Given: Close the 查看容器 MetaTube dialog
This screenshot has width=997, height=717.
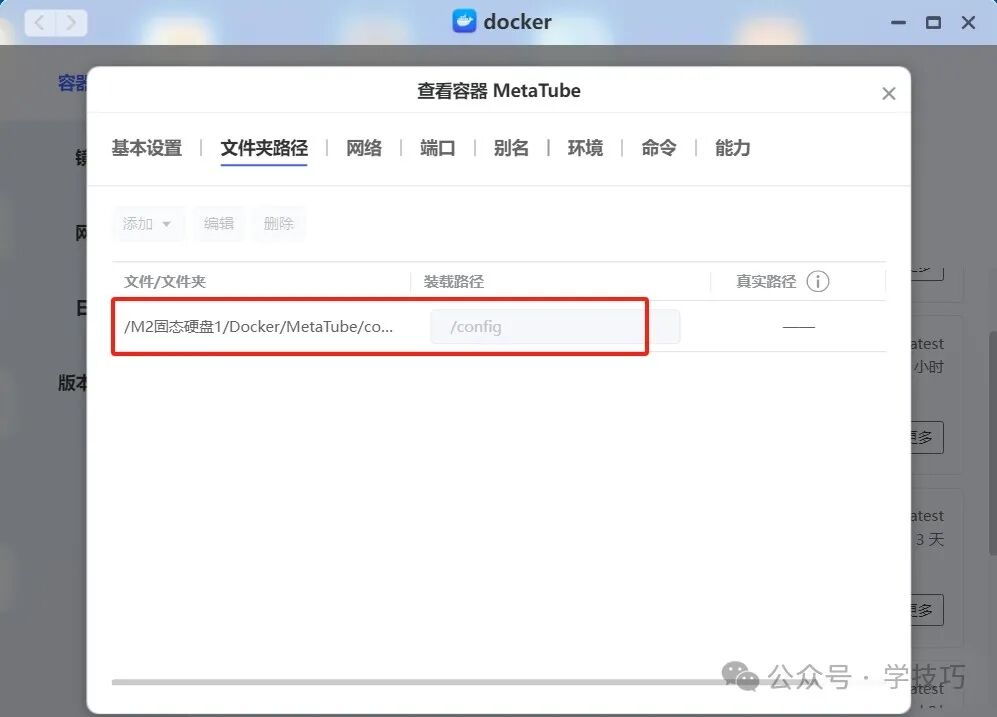Looking at the screenshot, I should (x=888, y=93).
